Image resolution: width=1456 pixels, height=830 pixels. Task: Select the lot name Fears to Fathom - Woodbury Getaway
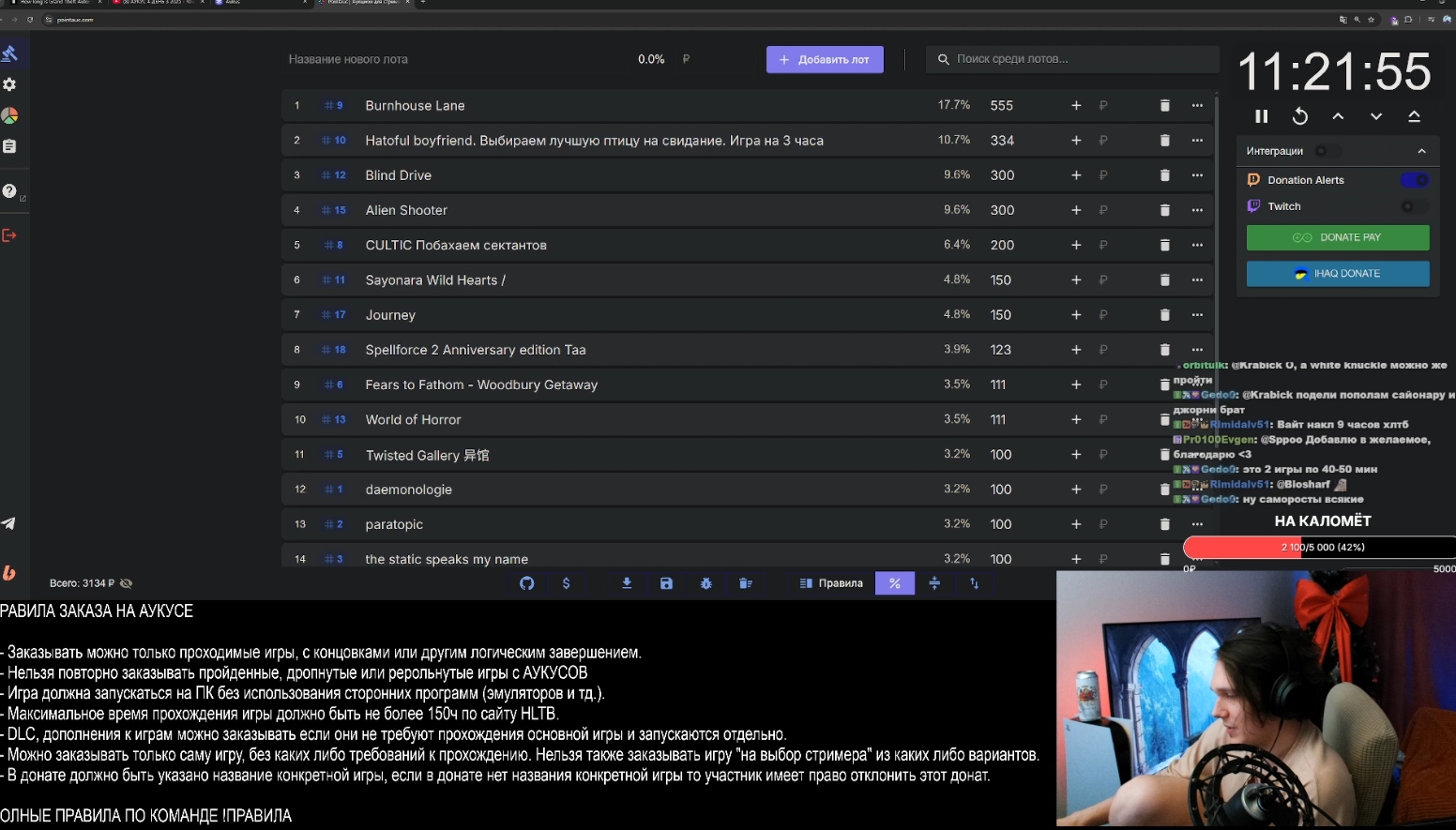tap(481, 385)
